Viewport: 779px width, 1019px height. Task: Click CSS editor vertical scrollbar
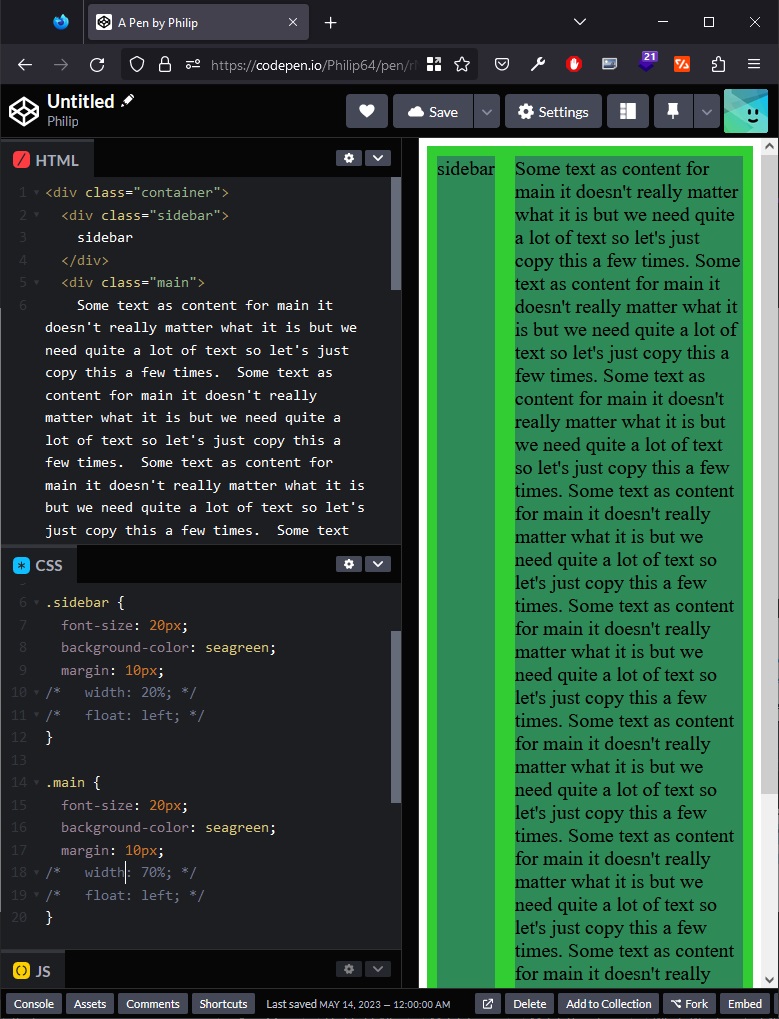[396, 716]
